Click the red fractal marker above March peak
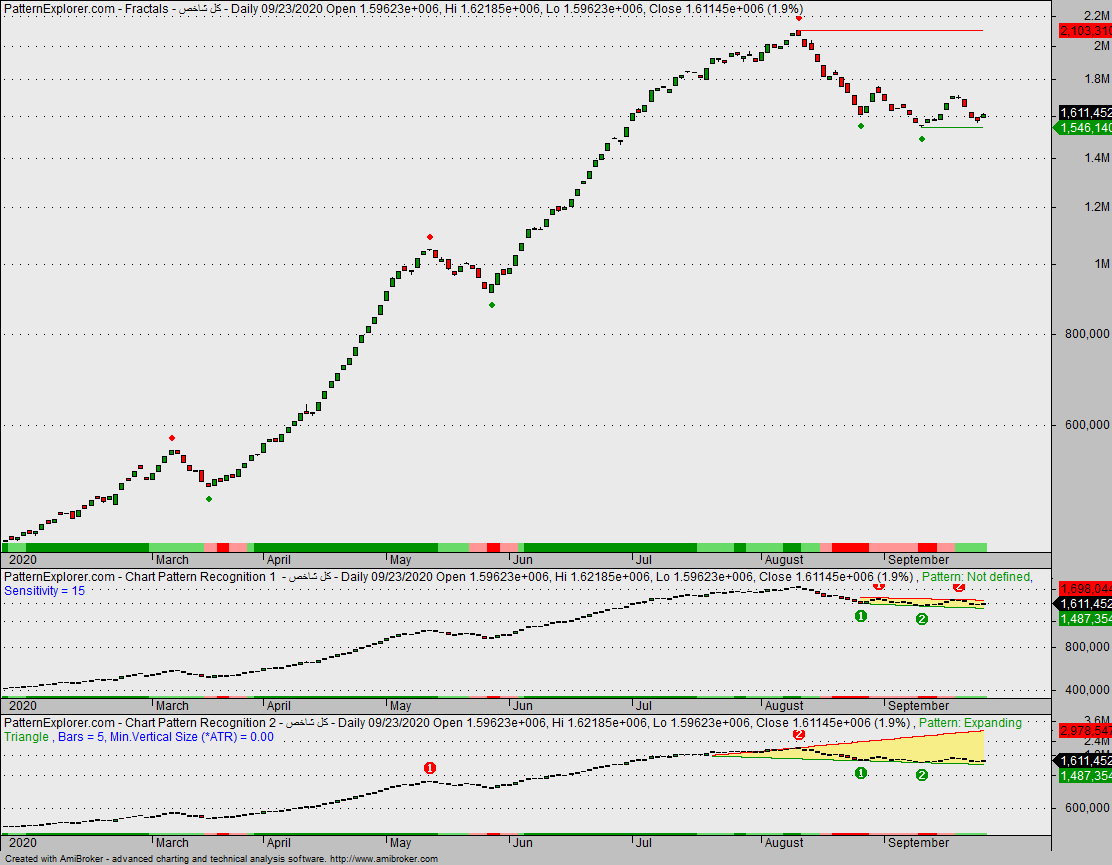The image size is (1112, 865). click(x=172, y=438)
